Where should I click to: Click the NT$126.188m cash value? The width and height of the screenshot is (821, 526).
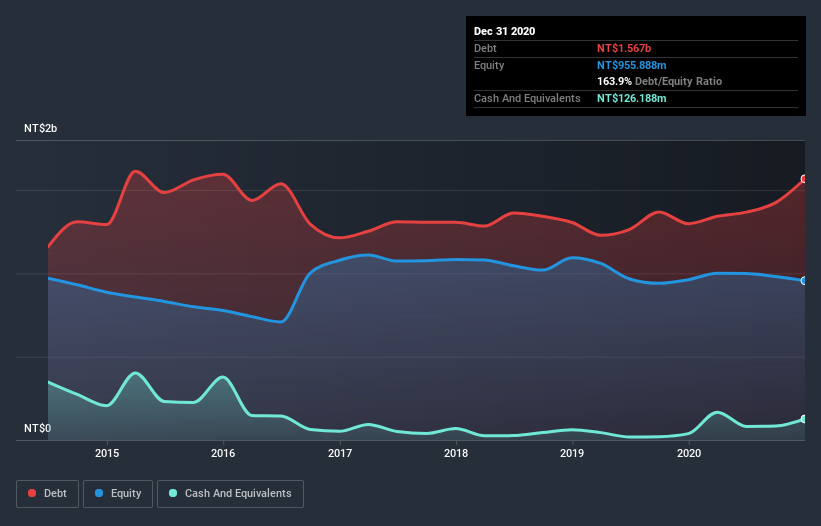pos(631,98)
